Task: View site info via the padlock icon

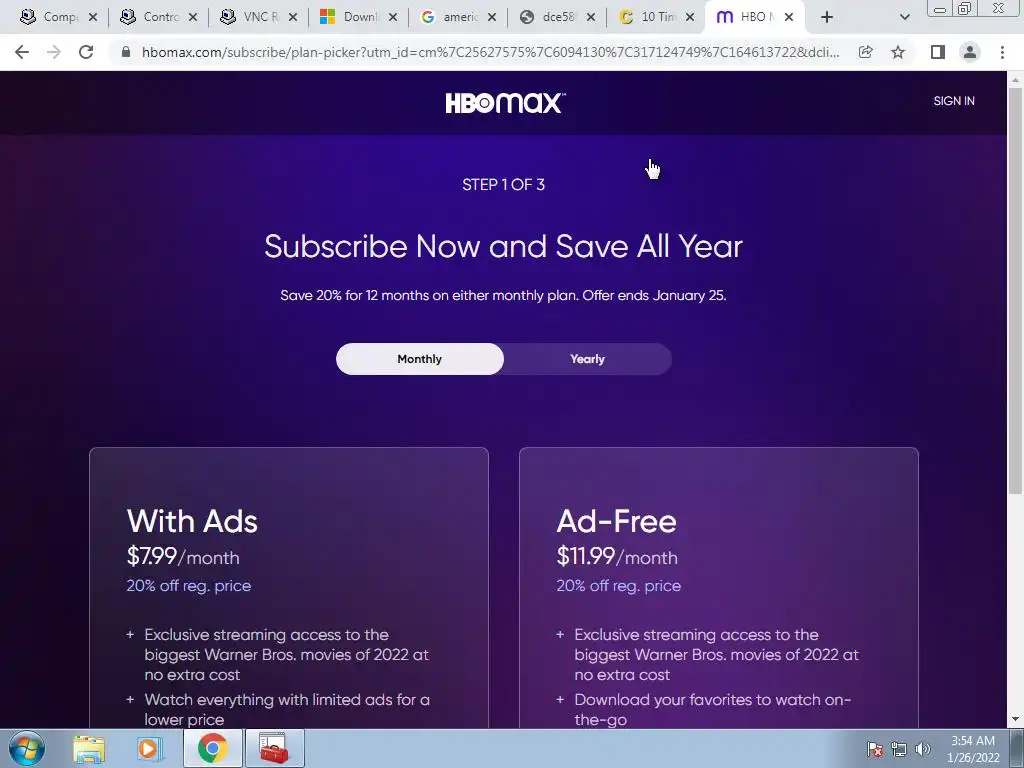Action: (x=126, y=52)
